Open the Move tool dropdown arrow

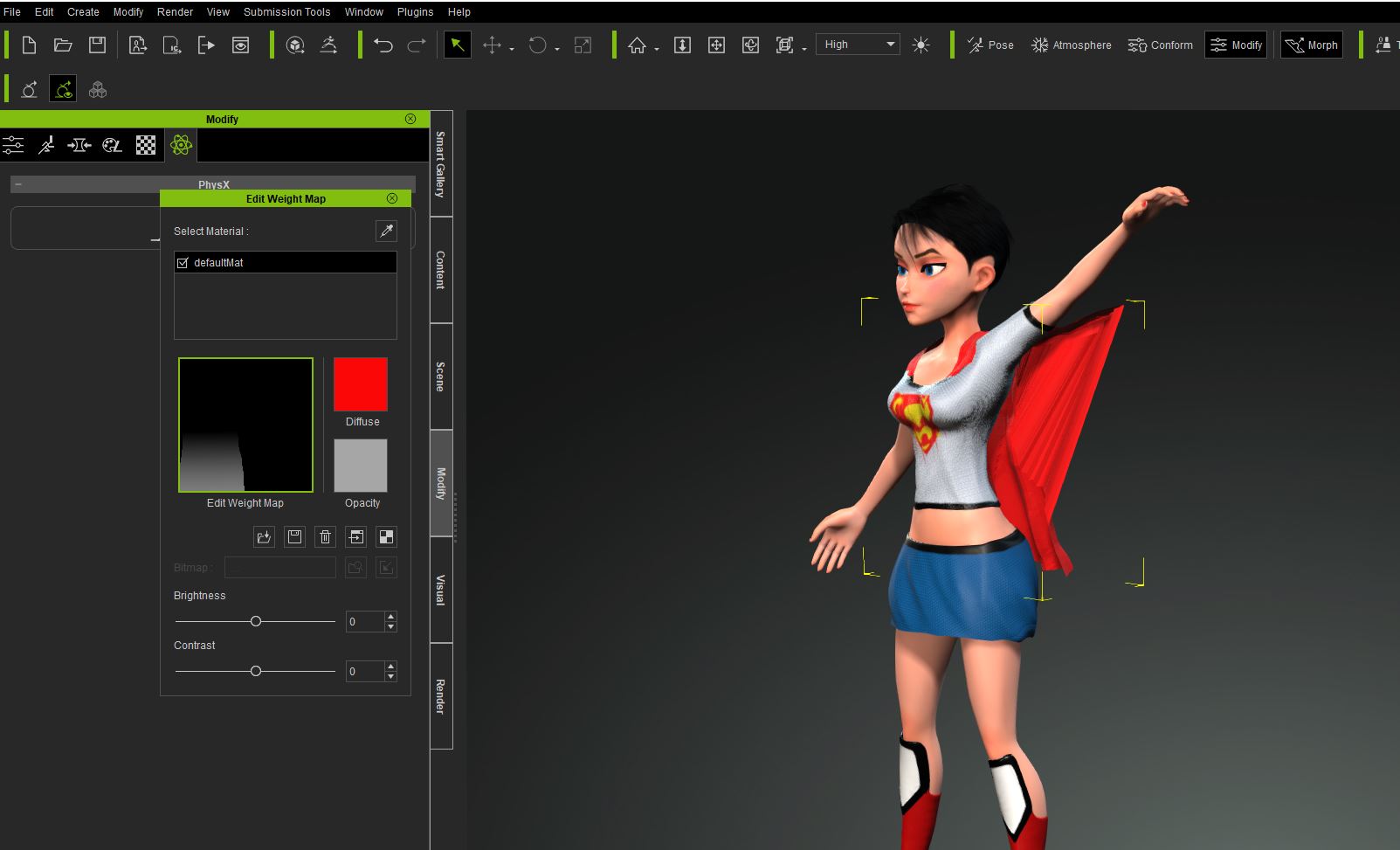[512, 50]
